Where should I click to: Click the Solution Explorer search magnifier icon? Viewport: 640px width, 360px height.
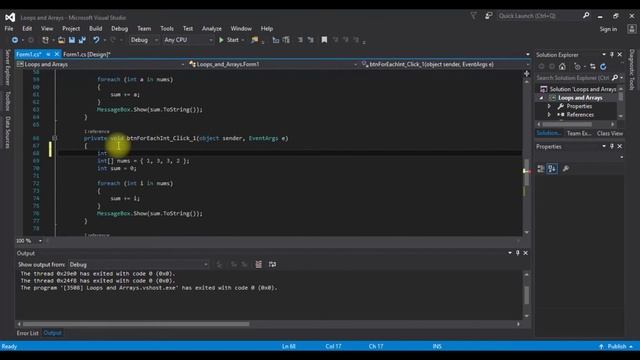tap(615, 78)
